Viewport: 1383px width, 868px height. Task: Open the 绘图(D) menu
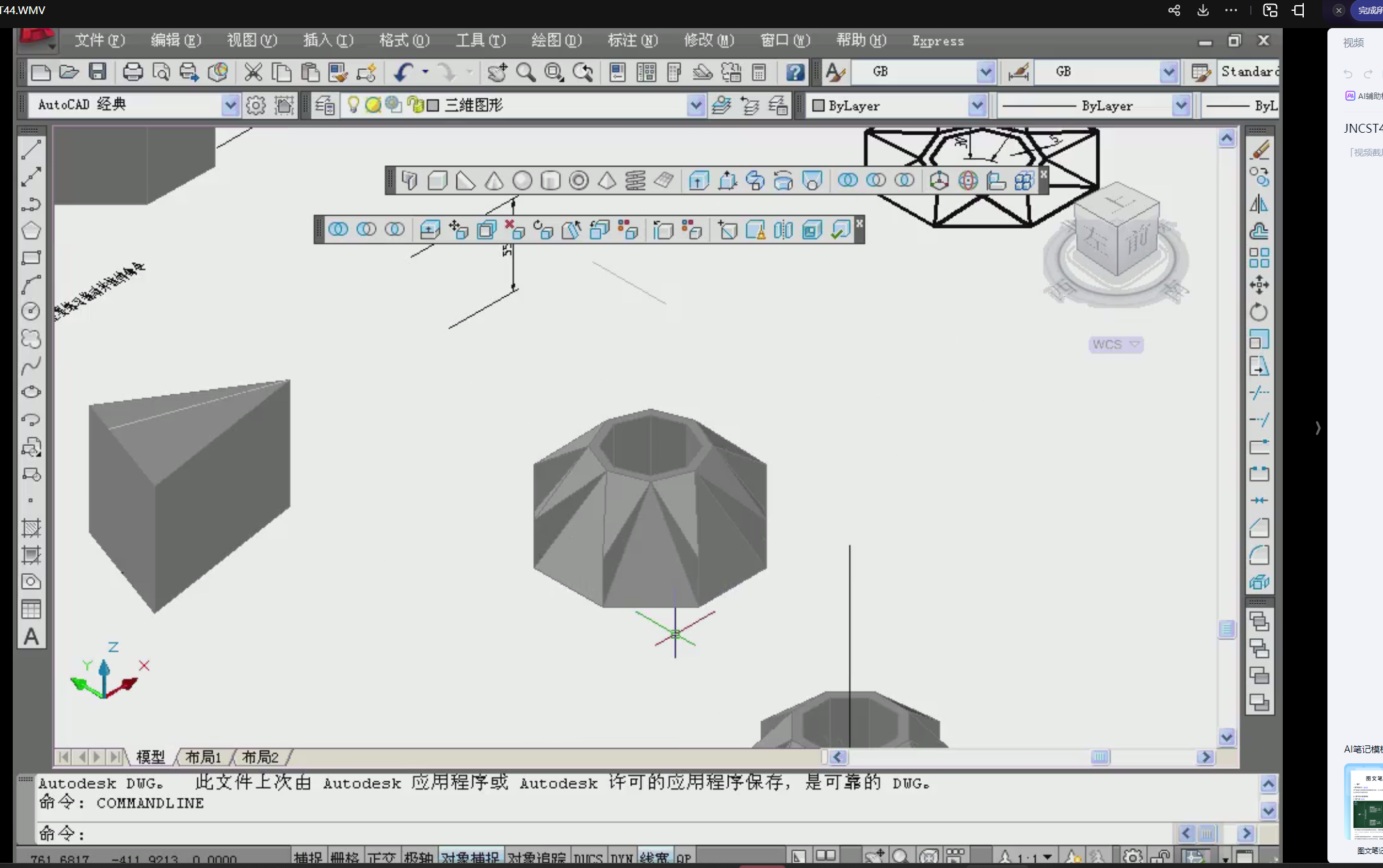pyautogui.click(x=555, y=41)
